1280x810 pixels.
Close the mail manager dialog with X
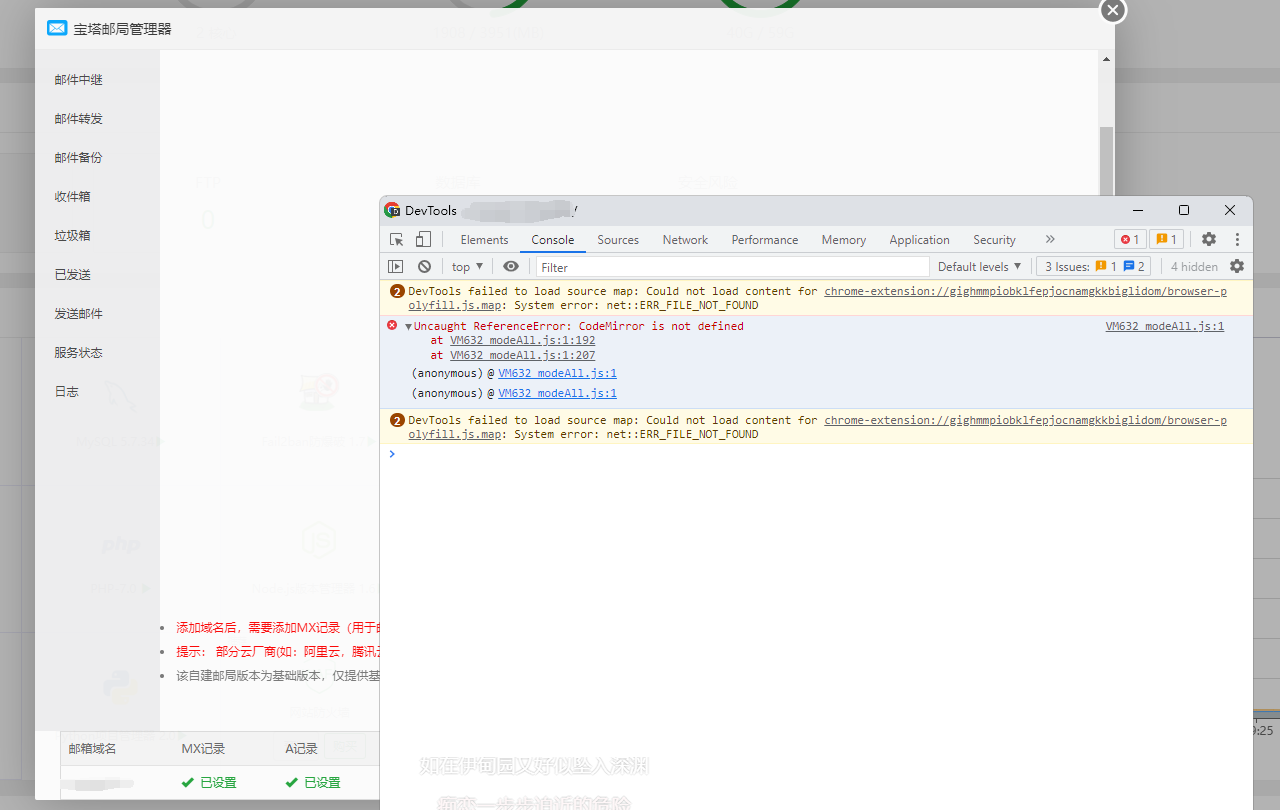(1112, 10)
